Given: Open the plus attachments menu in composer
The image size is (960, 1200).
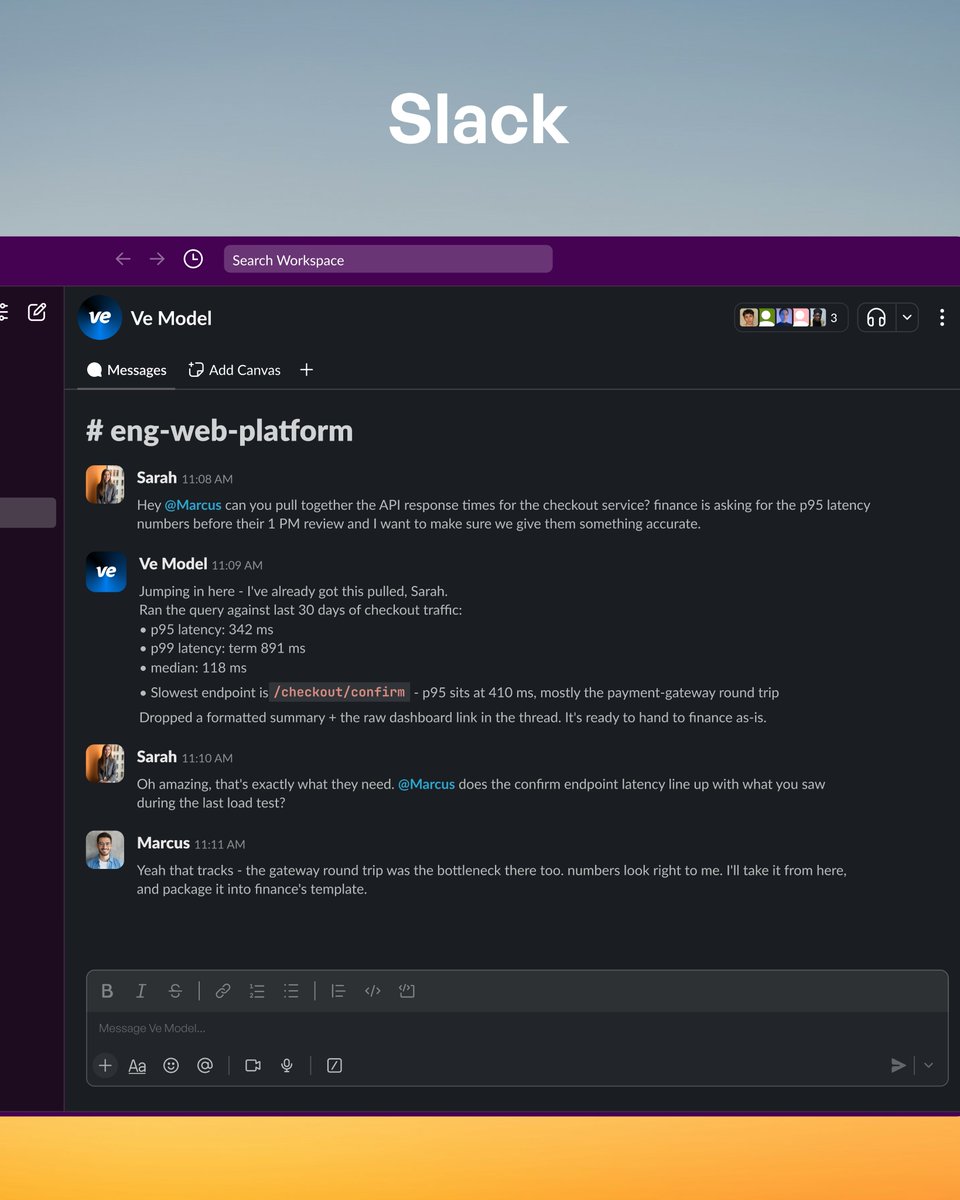Looking at the screenshot, I should pyautogui.click(x=105, y=1066).
